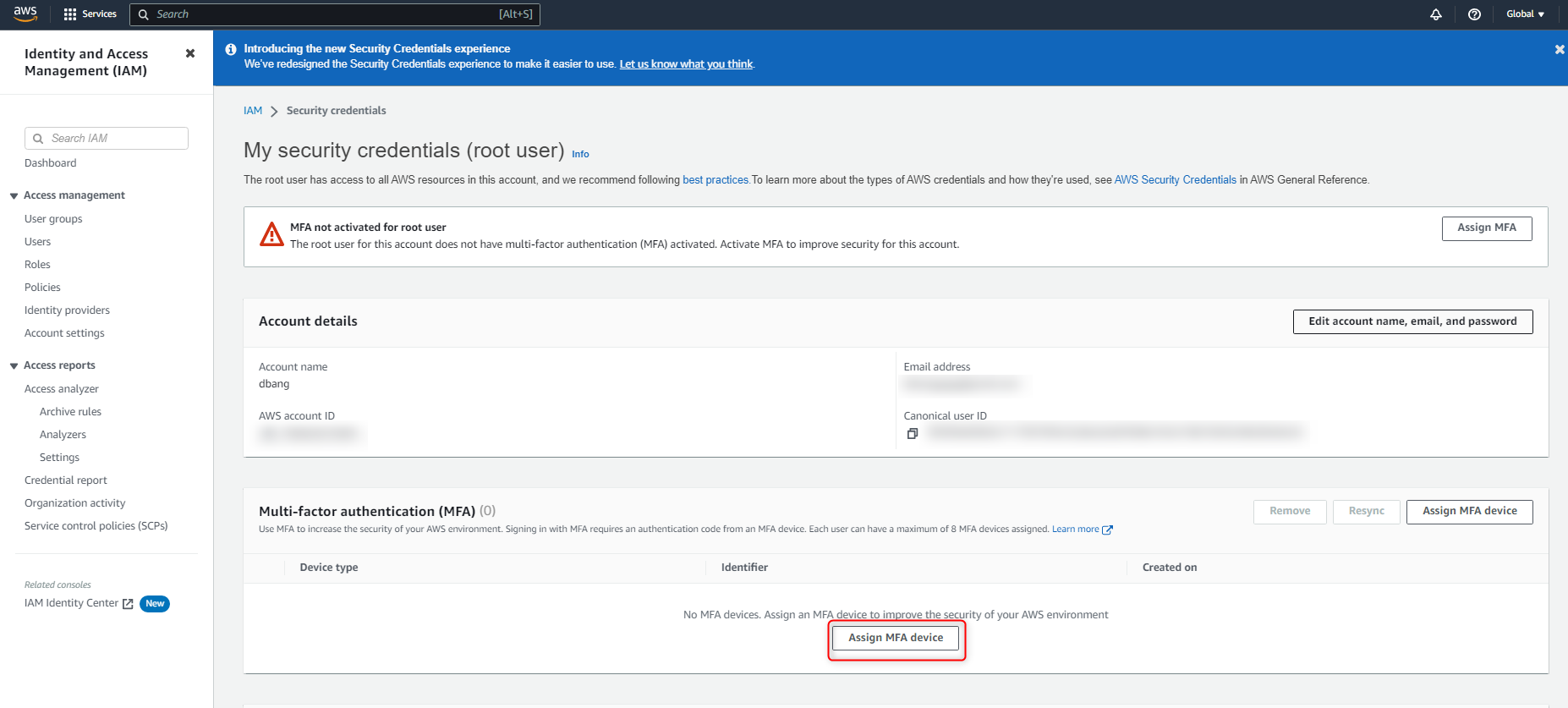
Task: Go to Users page
Action: [x=37, y=242]
